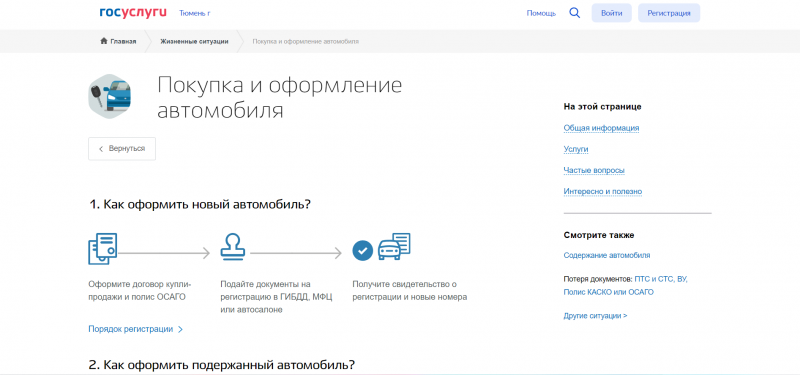Click heading 1. Как оформить новый автомобиль?
The image size is (800, 375).
tap(201, 205)
